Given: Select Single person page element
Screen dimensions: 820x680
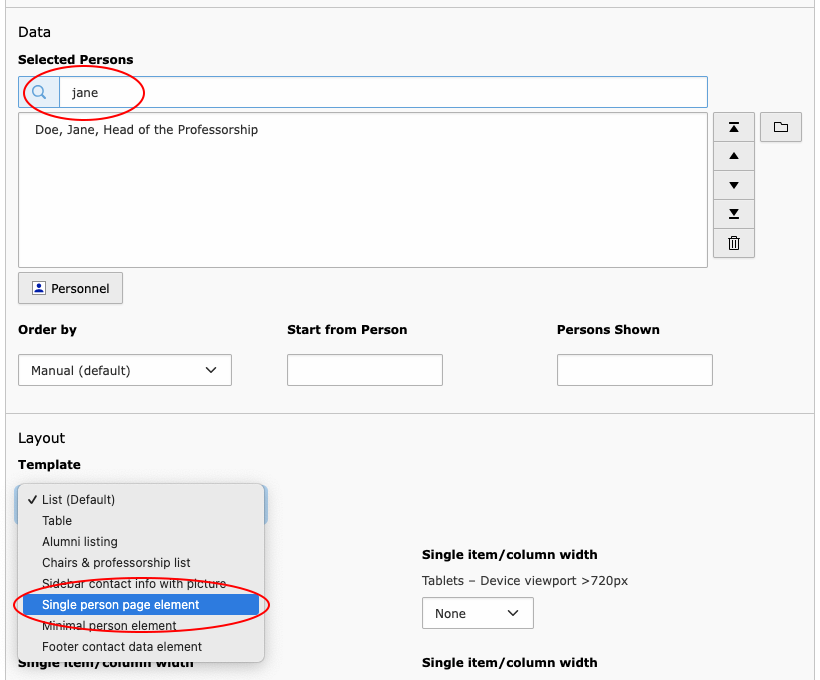Looking at the screenshot, I should pyautogui.click(x=120, y=605).
